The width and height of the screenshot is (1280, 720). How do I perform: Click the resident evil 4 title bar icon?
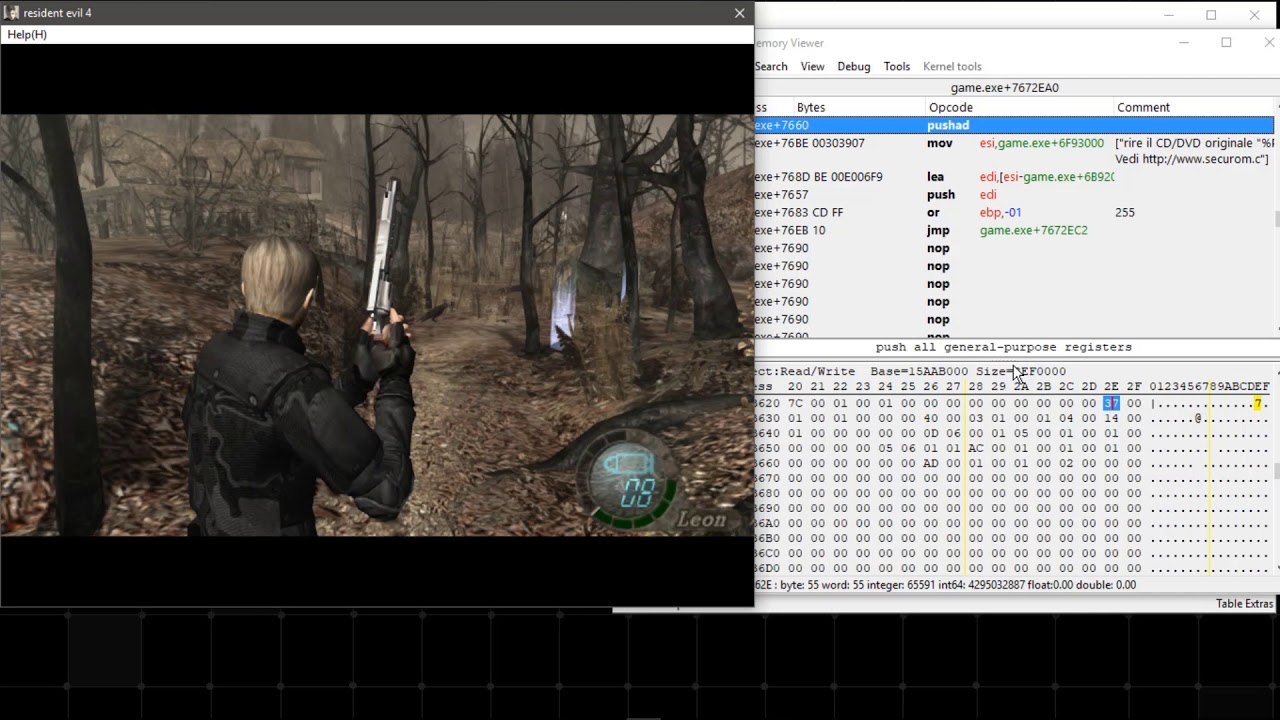click(x=11, y=12)
